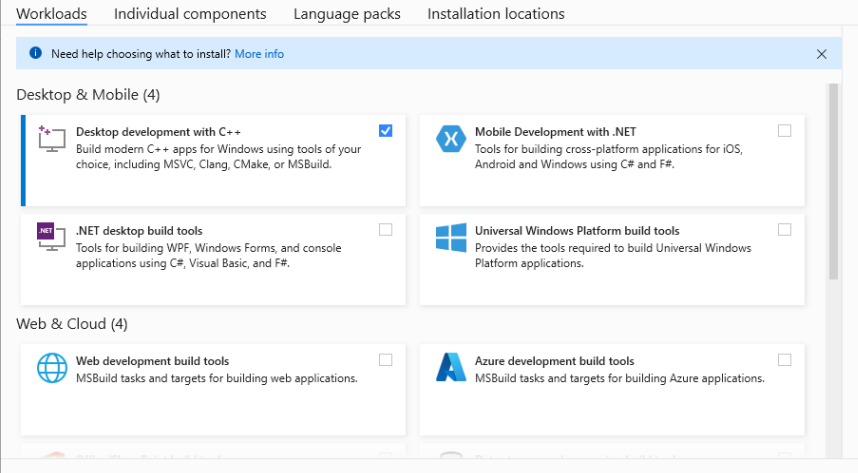Click the Xamarin Mobile Development with .NET icon
Viewport: 858px width, 473px height.
coord(451,139)
